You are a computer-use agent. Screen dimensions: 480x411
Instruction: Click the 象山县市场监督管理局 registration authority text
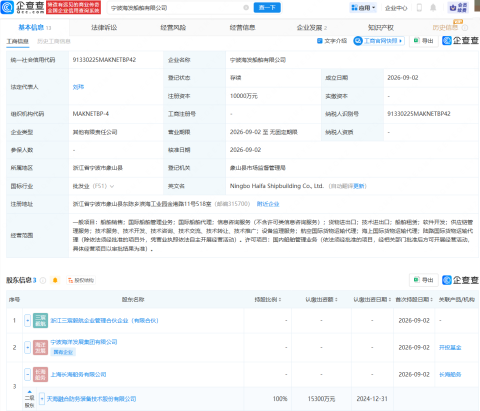(x=258, y=168)
